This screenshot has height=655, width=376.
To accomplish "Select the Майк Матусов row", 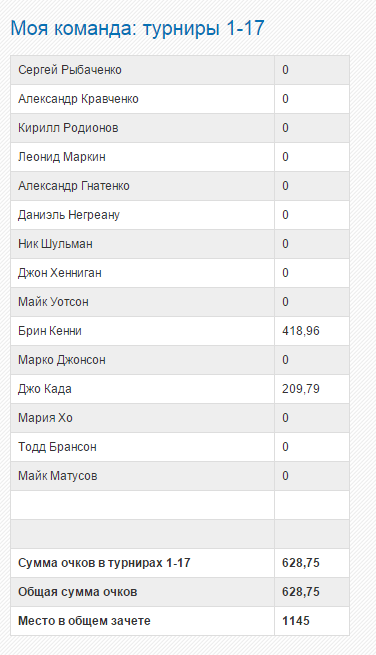I will click(x=180, y=476).
